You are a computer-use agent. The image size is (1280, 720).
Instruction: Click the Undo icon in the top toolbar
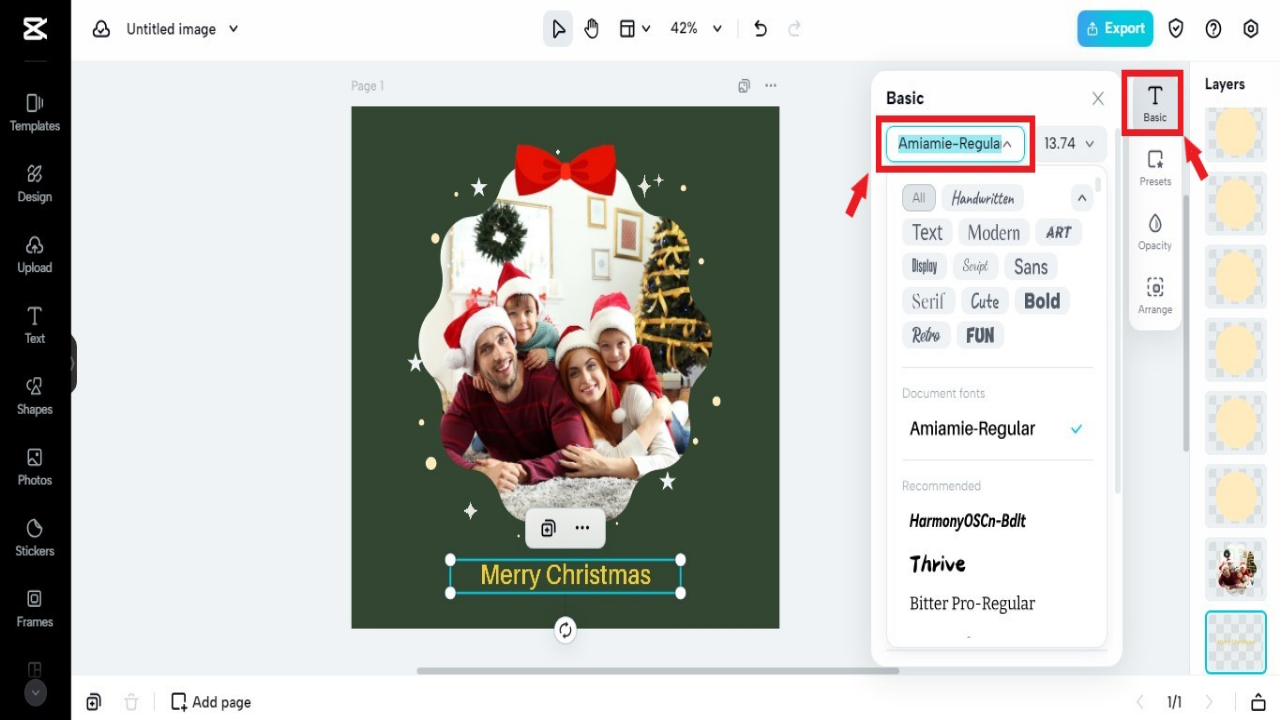[760, 28]
